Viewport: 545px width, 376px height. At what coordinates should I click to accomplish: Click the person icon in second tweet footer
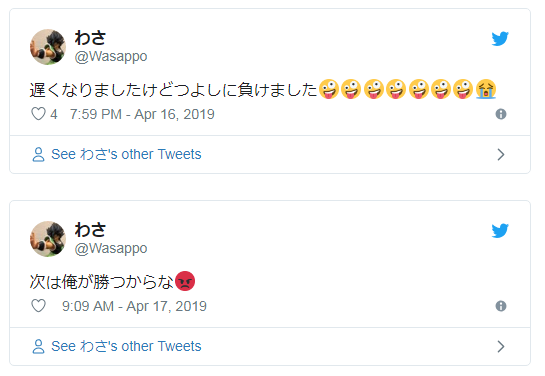(38, 346)
